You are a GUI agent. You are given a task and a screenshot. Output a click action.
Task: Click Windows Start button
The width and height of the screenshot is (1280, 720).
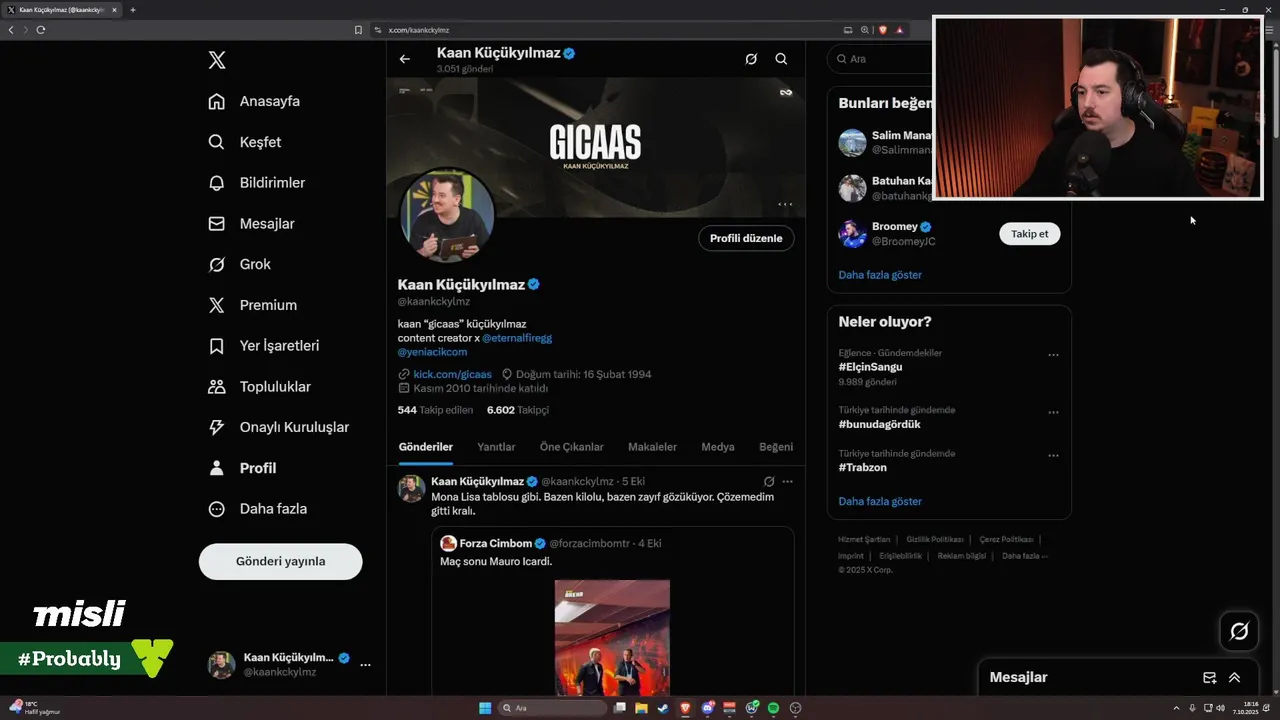coord(485,708)
